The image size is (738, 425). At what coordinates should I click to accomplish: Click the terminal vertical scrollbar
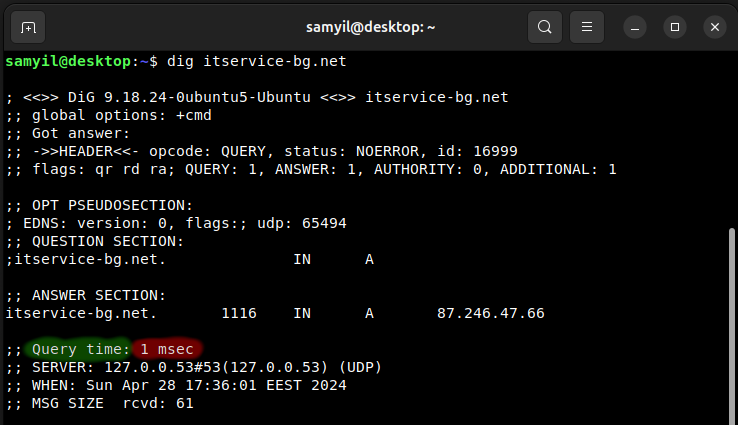[731, 326]
